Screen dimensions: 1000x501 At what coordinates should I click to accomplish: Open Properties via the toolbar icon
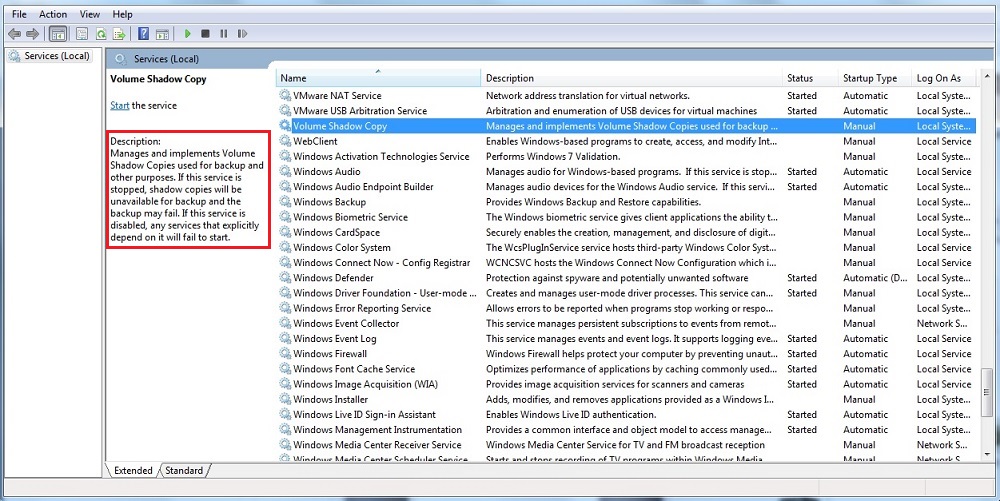point(82,34)
